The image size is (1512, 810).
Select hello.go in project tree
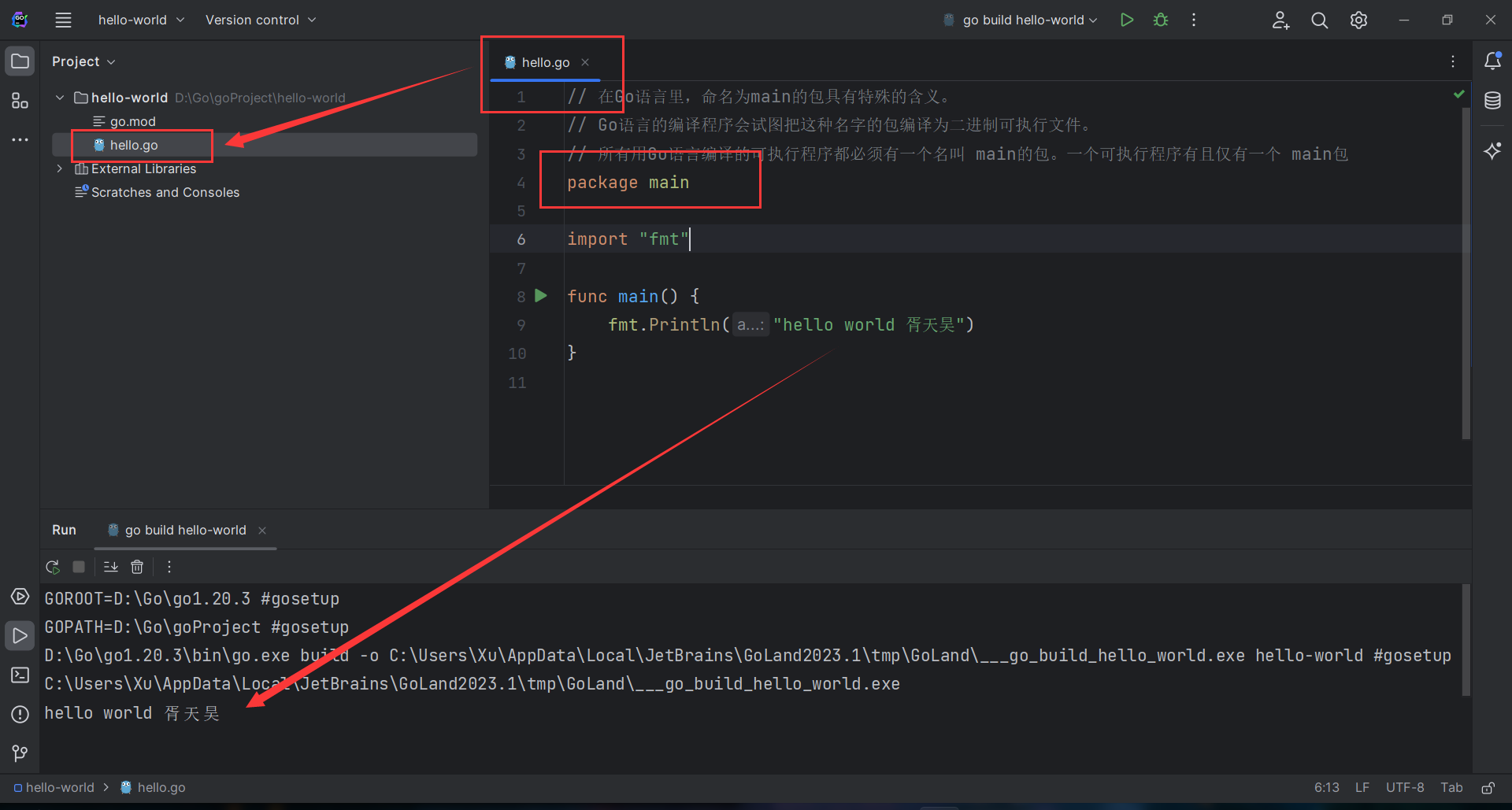point(265,145)
